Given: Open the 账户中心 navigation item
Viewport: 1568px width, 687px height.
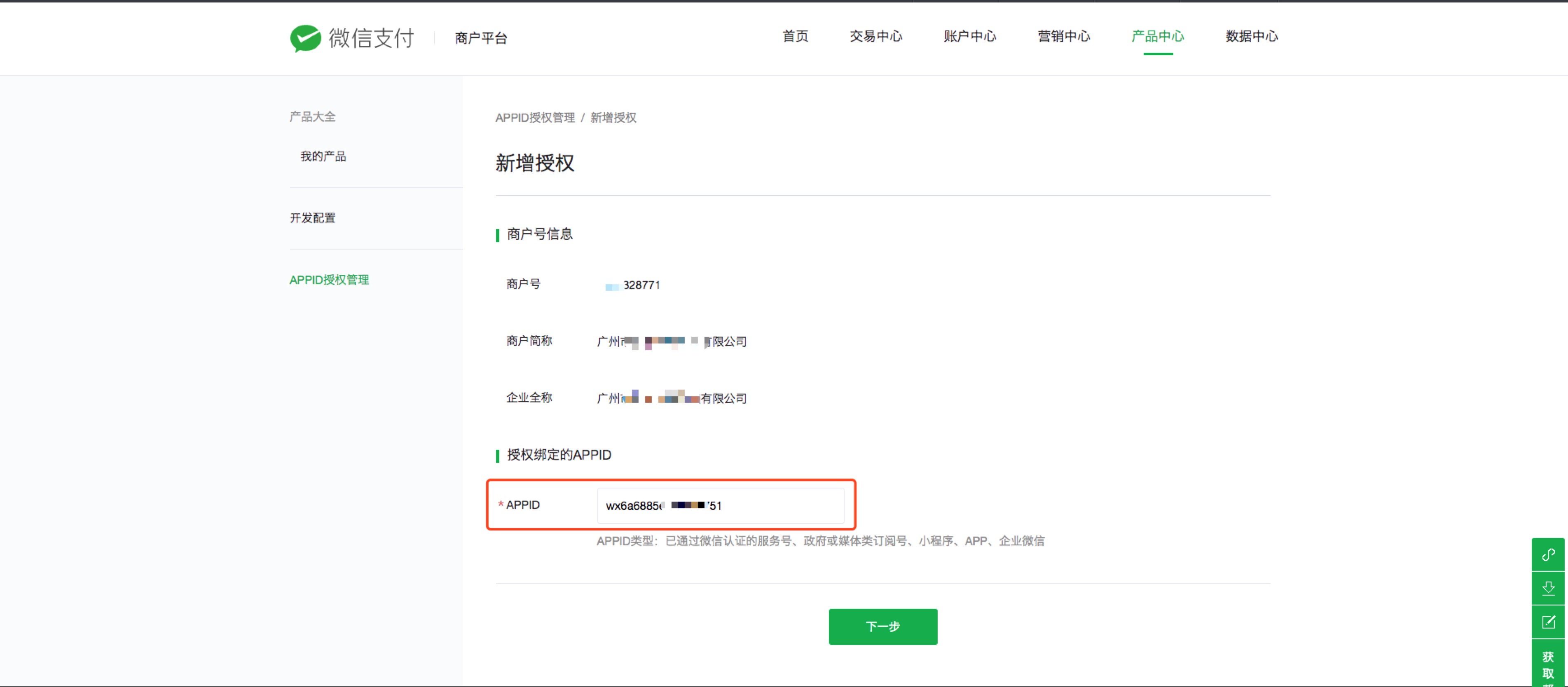Looking at the screenshot, I should tap(969, 37).
